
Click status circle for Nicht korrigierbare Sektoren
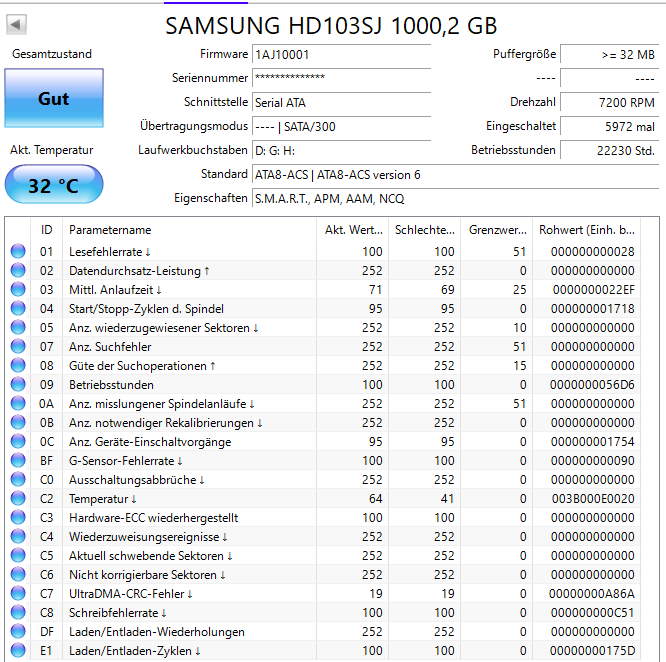point(18,575)
